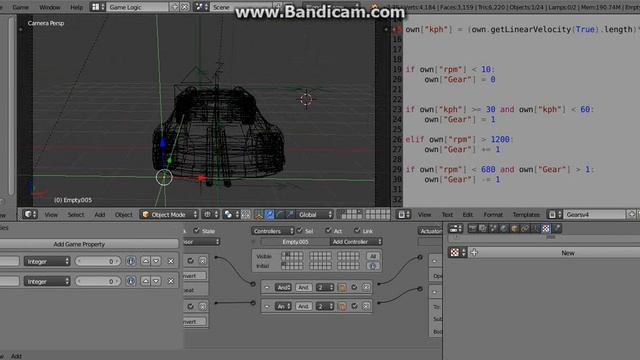640x360 pixels.
Task: Collapse the first And controller
Action: (x=267, y=287)
